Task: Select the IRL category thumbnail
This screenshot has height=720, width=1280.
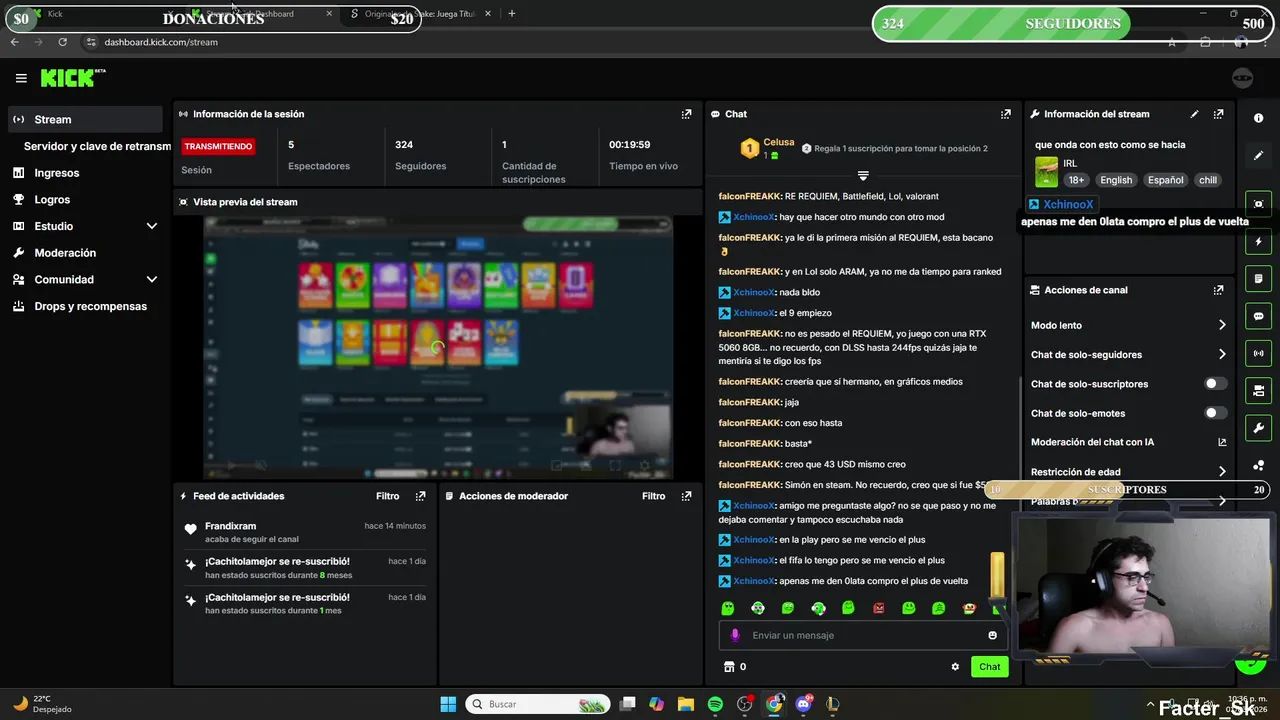Action: point(1046,171)
